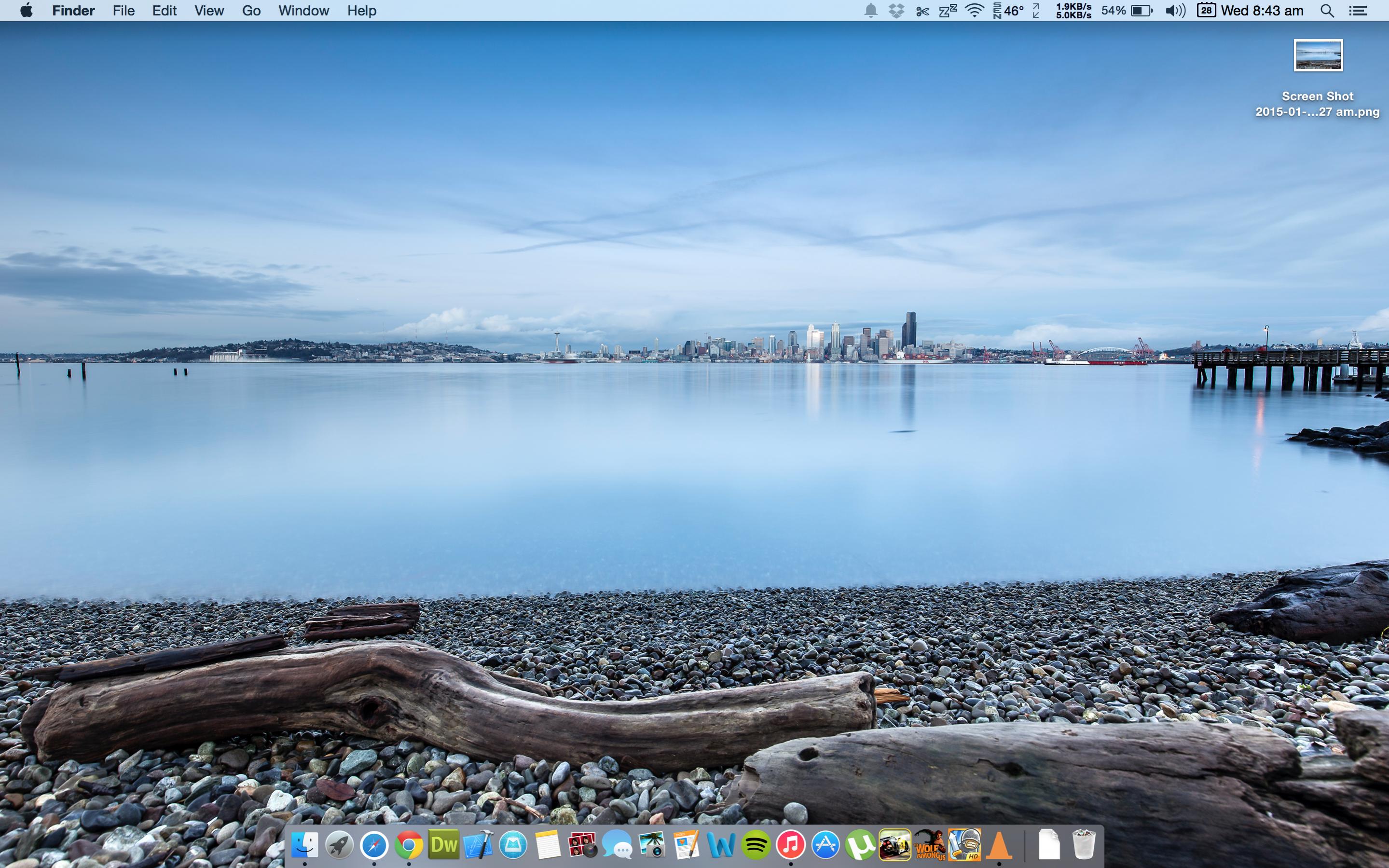Open Photo Booth in dock

pyautogui.click(x=582, y=844)
